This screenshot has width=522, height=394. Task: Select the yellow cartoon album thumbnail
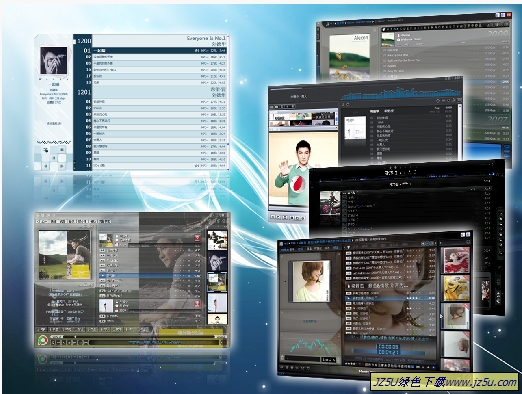(455, 288)
